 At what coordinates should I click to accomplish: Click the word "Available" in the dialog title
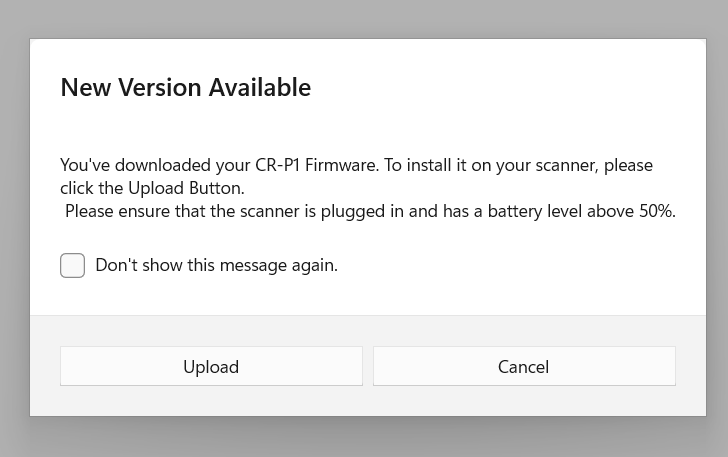point(259,87)
